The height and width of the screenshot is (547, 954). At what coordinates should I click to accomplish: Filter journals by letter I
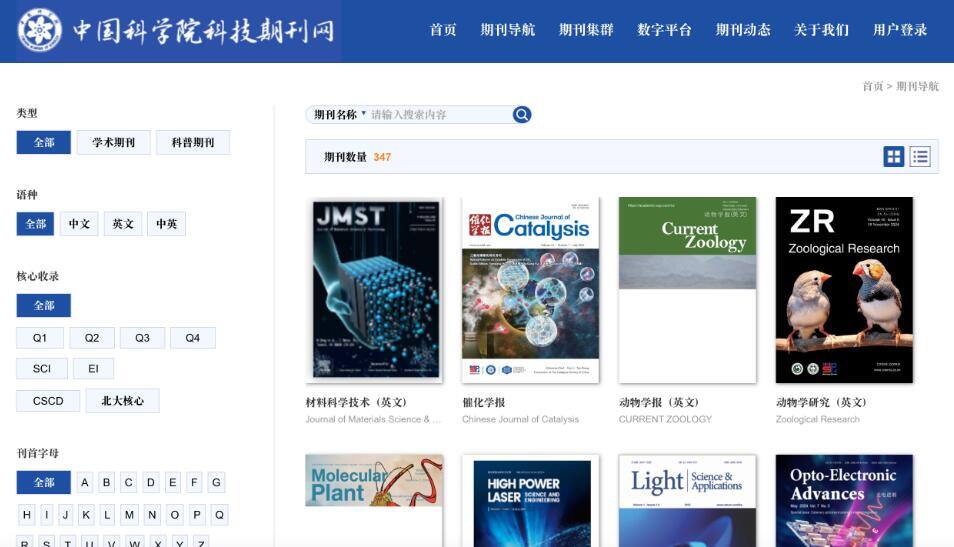click(x=47, y=515)
